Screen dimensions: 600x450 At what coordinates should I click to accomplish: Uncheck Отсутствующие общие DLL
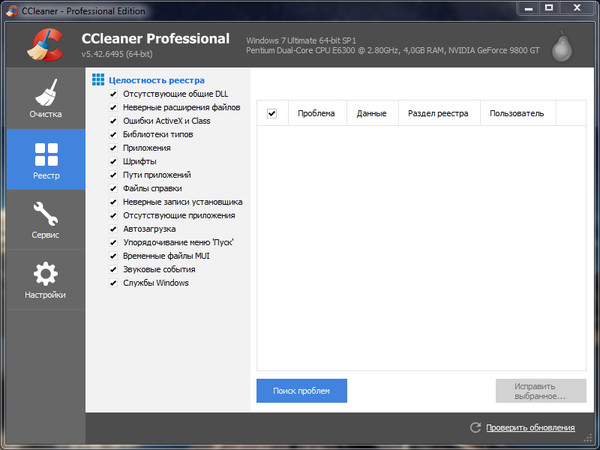[x=112, y=94]
